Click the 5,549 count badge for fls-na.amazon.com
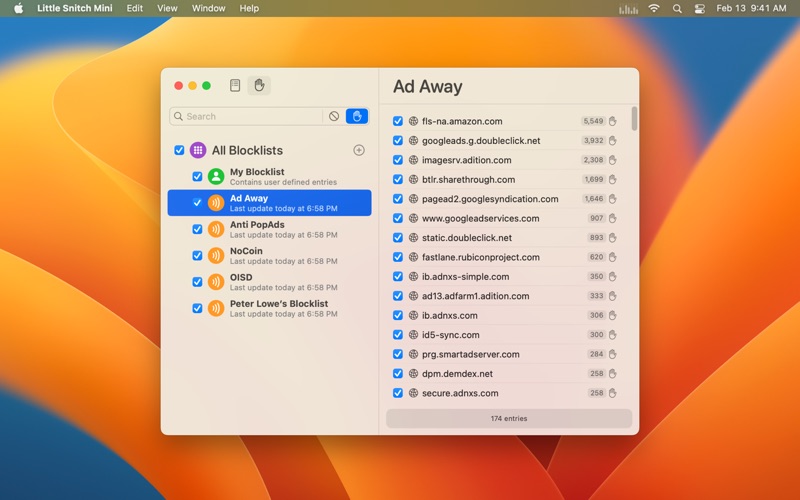The width and height of the screenshot is (800, 500). [x=593, y=121]
